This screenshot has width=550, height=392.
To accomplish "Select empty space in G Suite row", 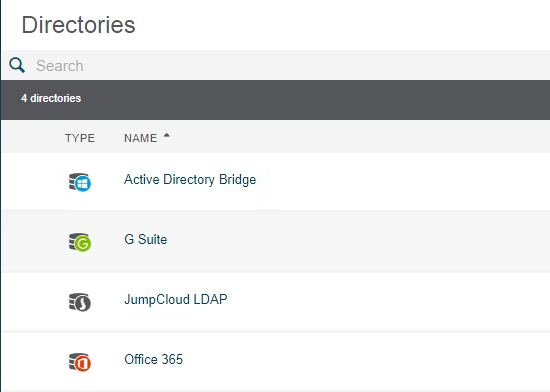I will [x=386, y=242].
